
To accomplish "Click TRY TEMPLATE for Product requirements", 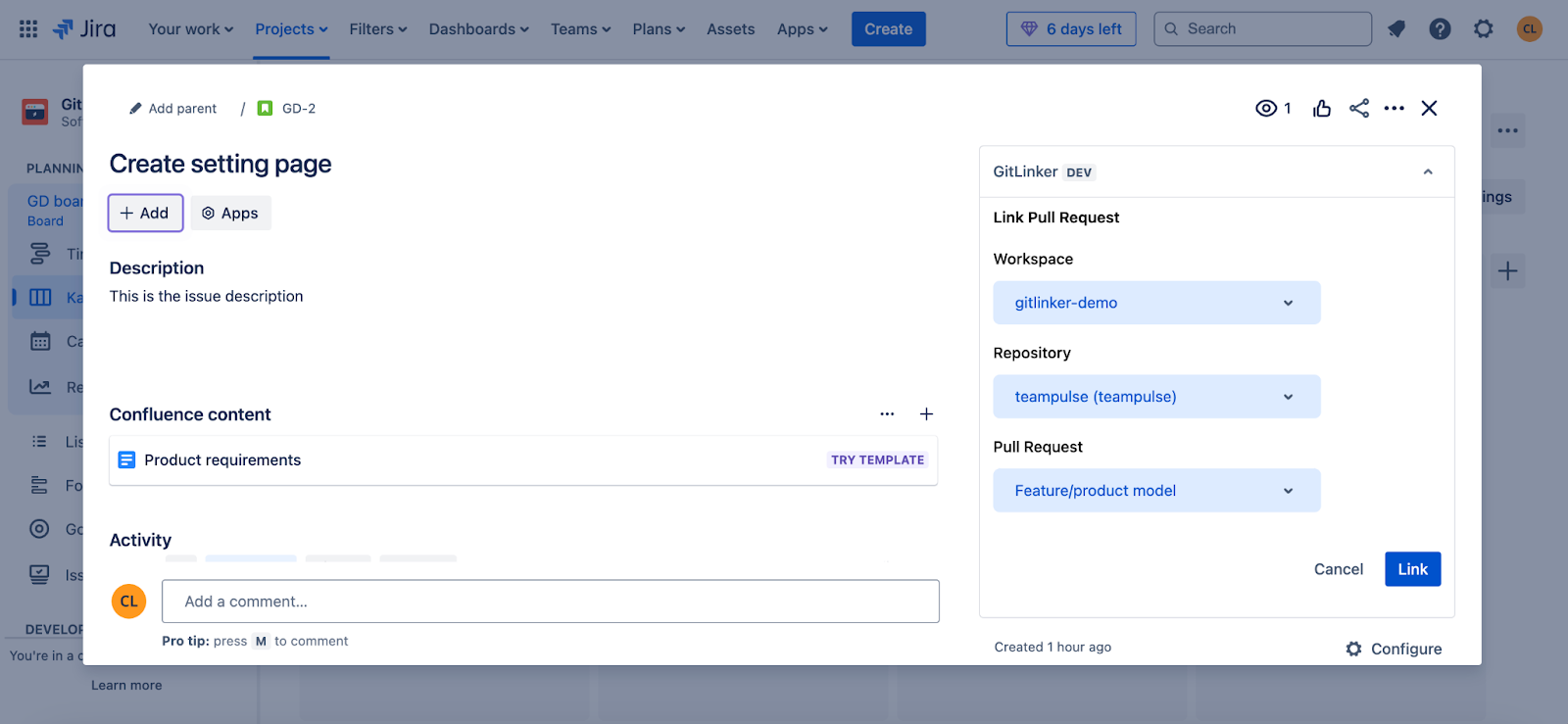I will click(877, 460).
